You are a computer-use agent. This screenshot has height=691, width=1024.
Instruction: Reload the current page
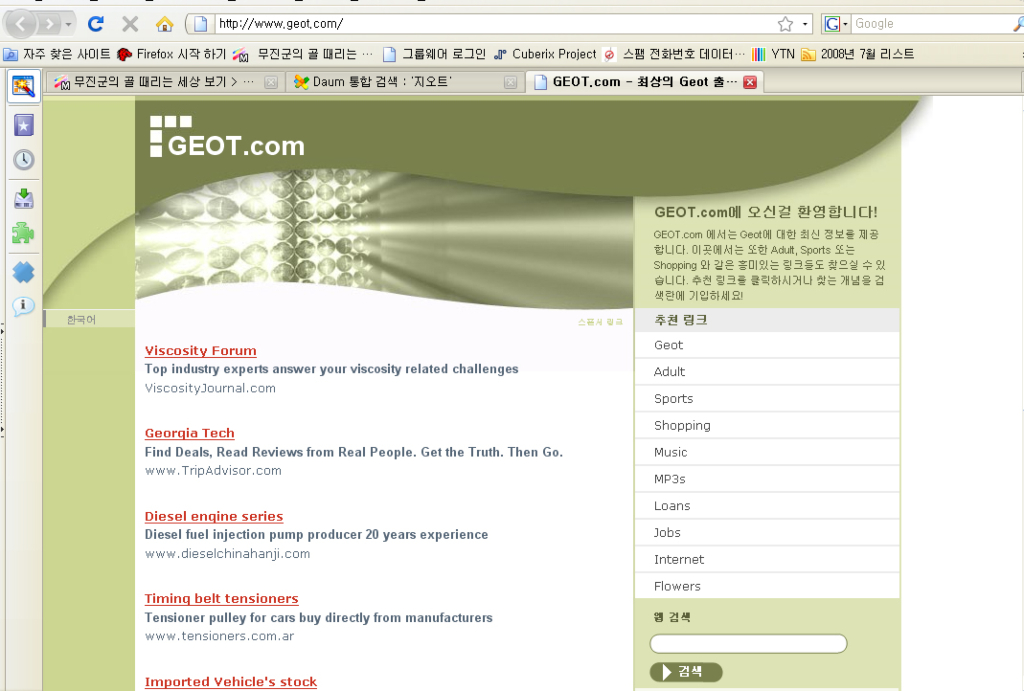[x=96, y=24]
